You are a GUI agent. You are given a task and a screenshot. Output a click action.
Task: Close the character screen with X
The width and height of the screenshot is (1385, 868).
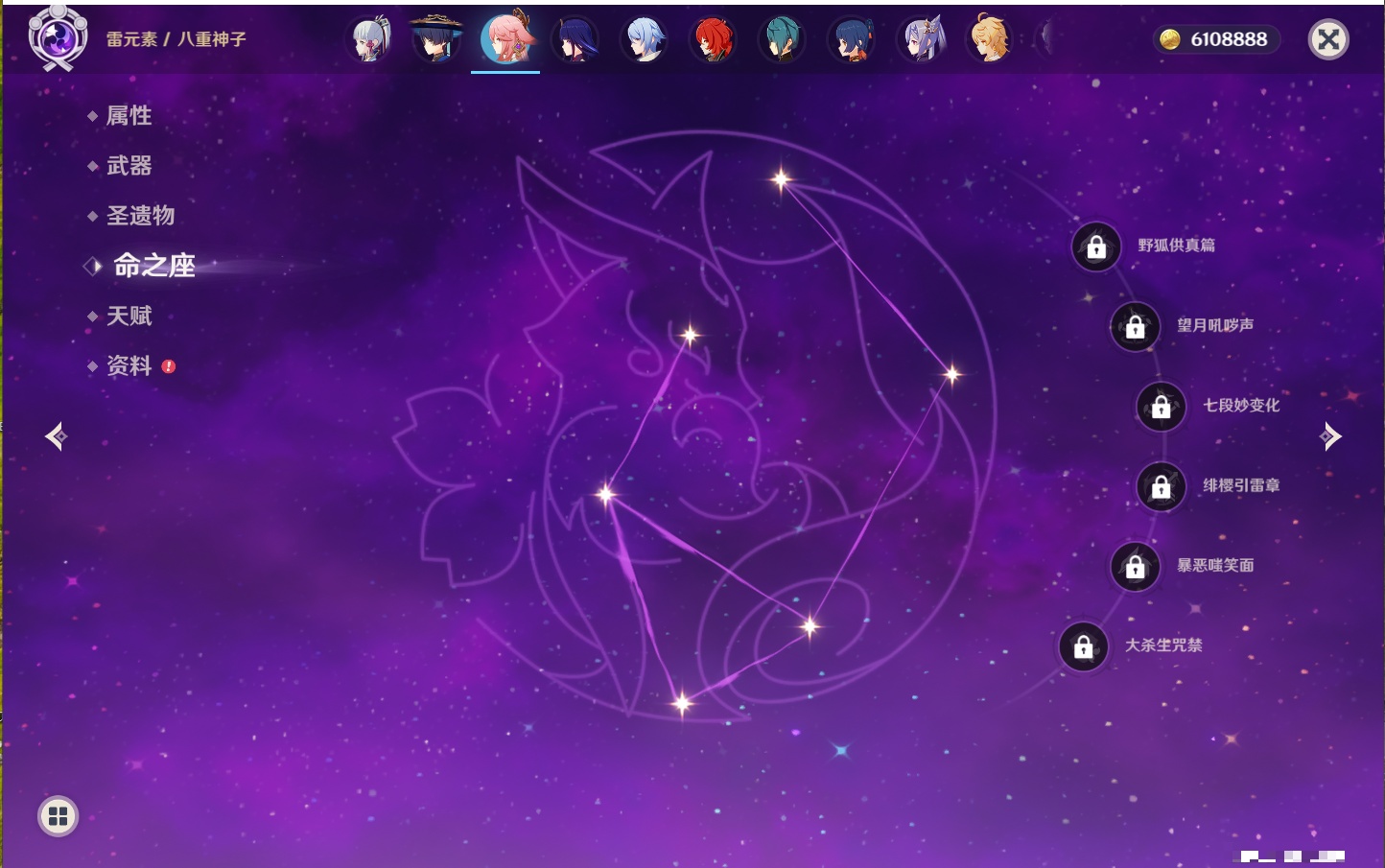1328,39
